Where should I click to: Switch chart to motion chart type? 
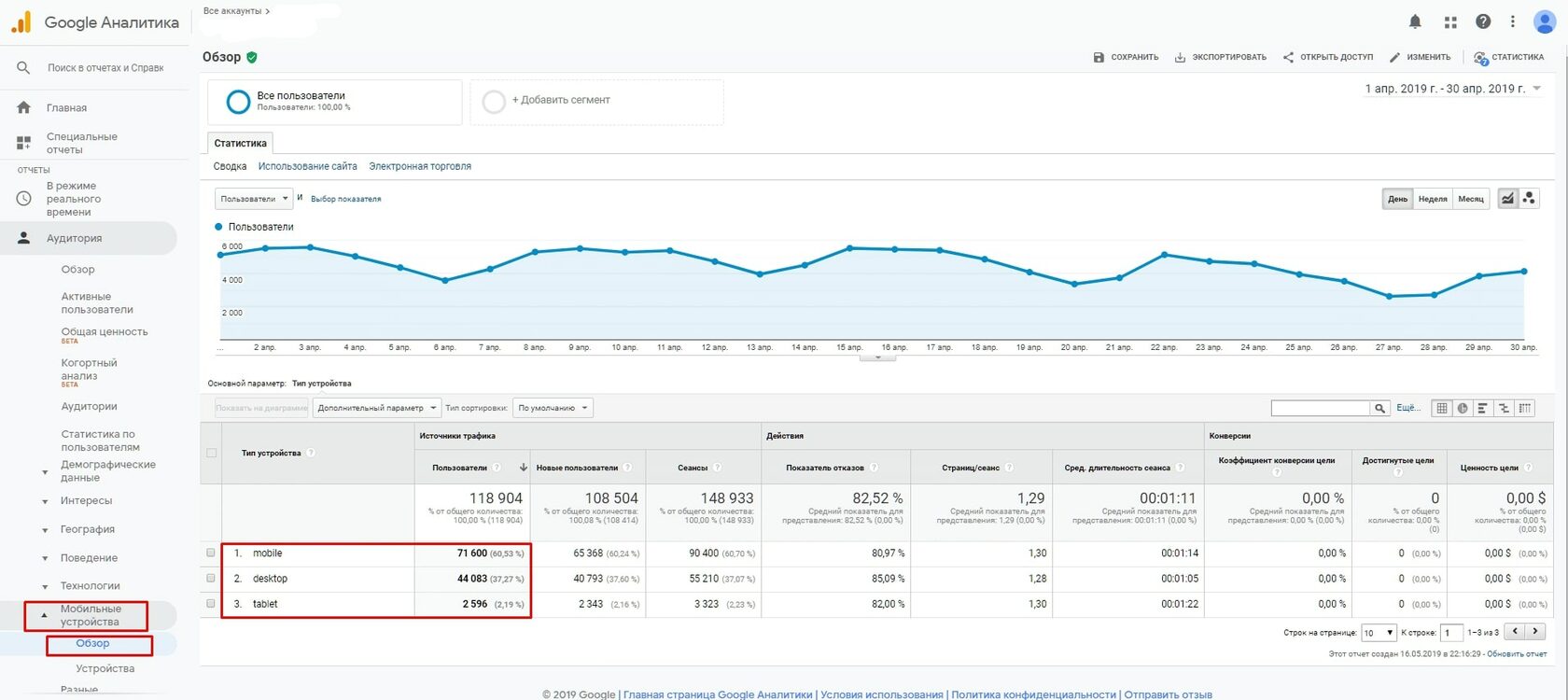click(1528, 198)
